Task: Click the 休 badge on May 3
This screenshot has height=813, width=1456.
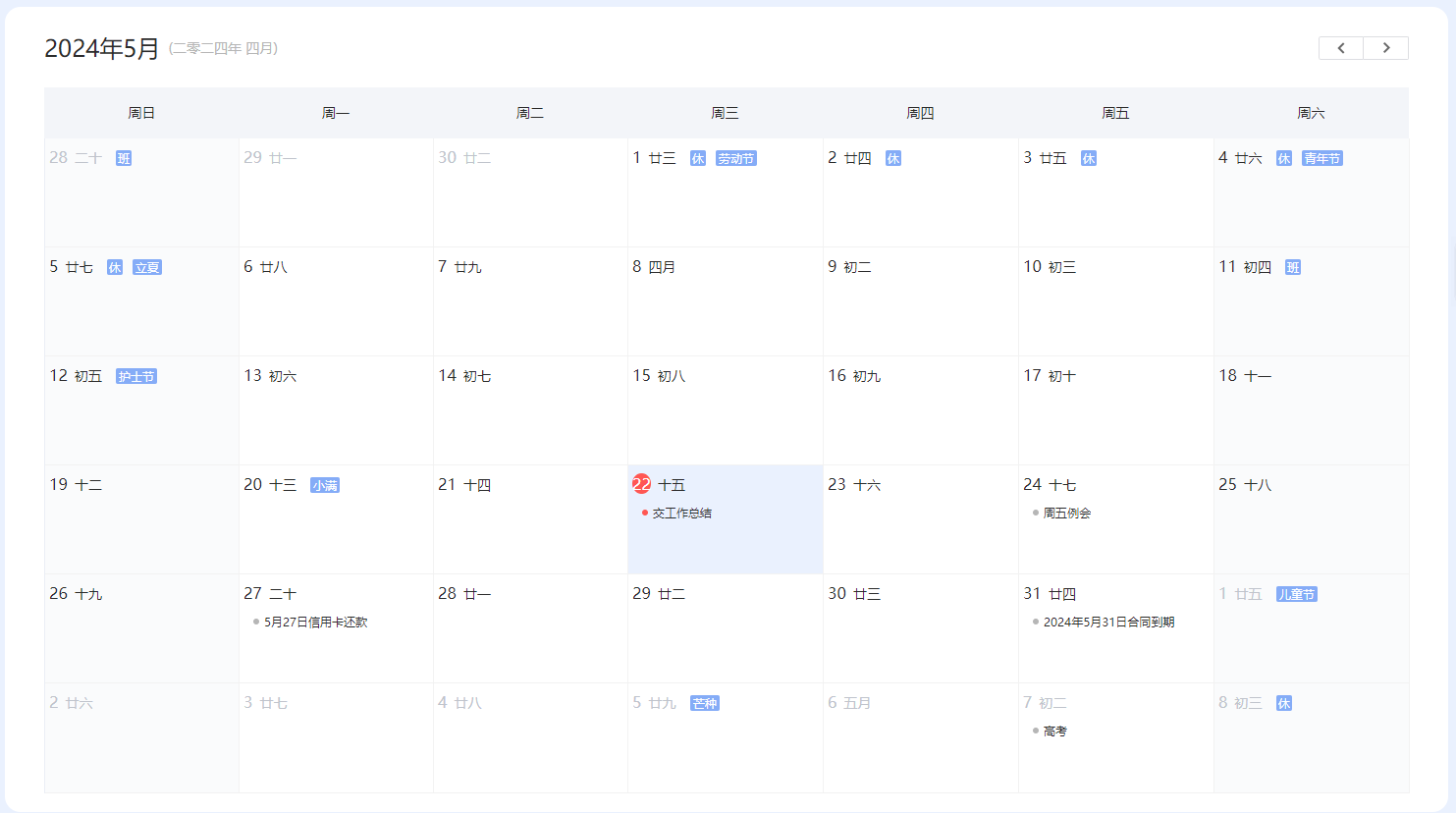Action: click(x=1089, y=158)
